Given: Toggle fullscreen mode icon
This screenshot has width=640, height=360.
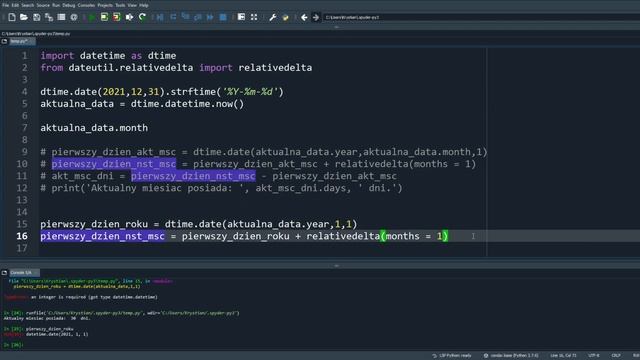Looking at the screenshot, I should point(254,17).
